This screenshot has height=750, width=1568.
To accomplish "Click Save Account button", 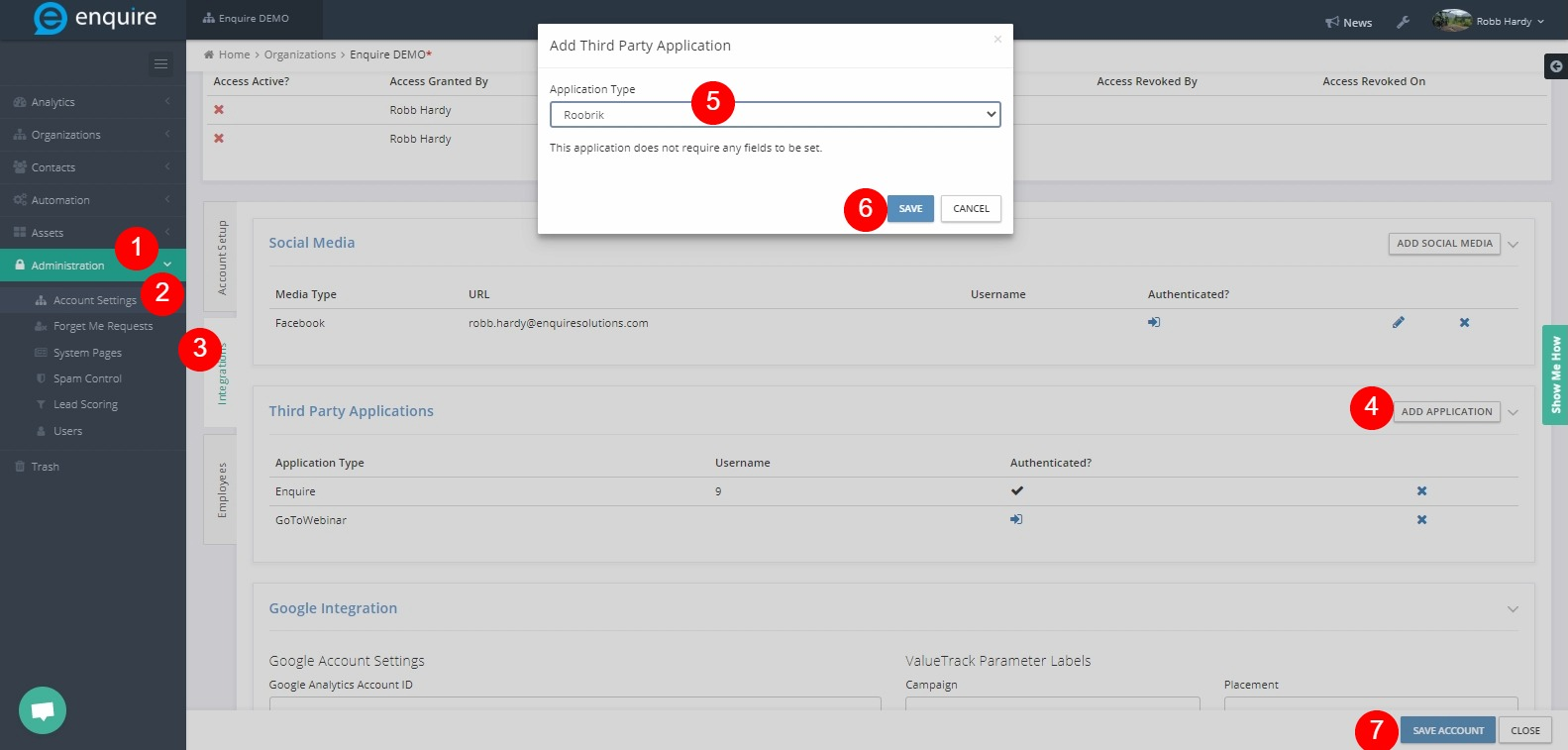I will [1448, 730].
